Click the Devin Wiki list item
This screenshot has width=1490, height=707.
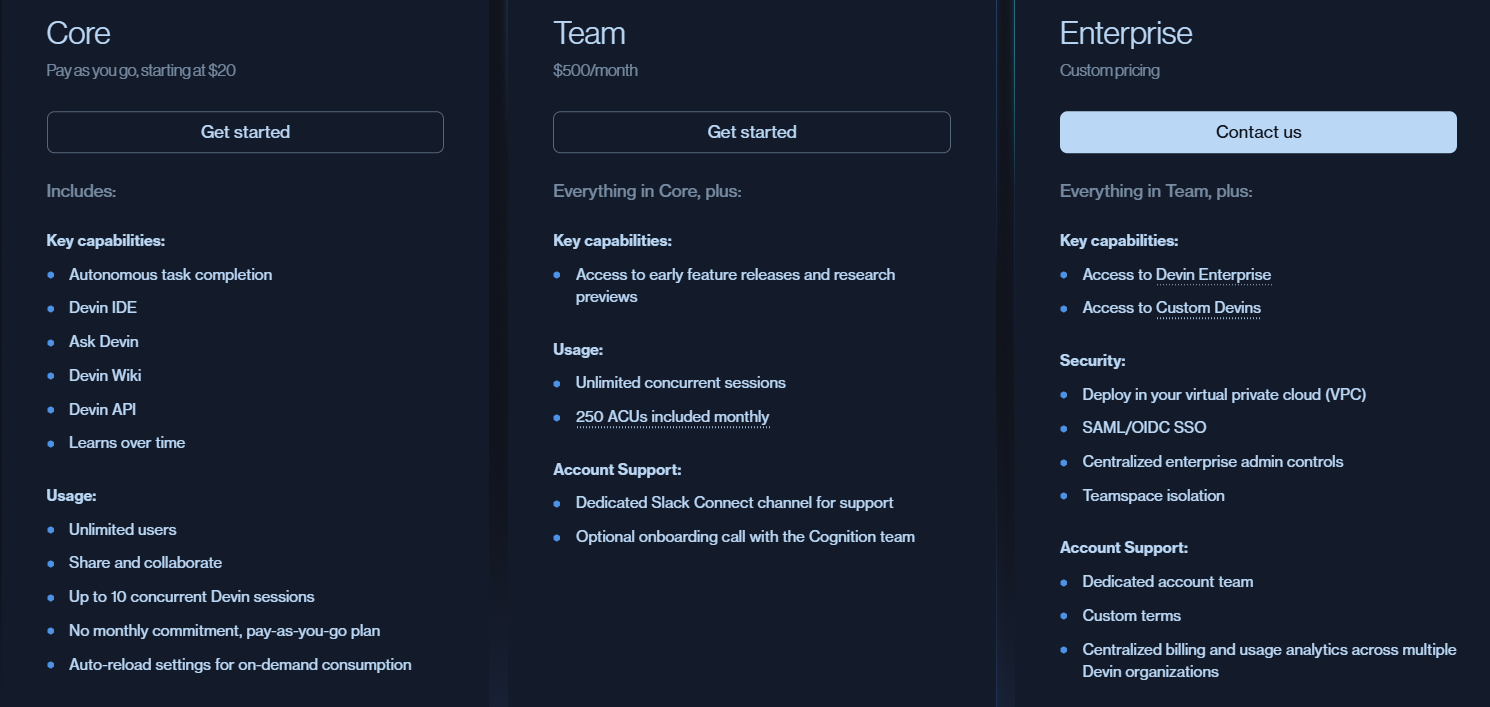pyautogui.click(x=104, y=375)
